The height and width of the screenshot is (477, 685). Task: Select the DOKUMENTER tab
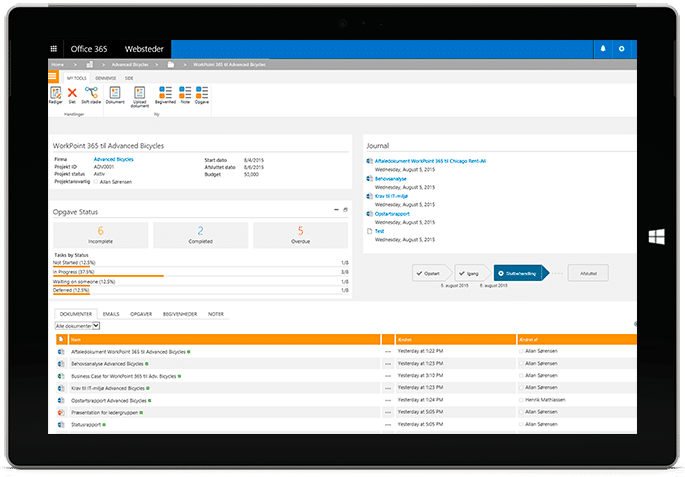[76, 314]
